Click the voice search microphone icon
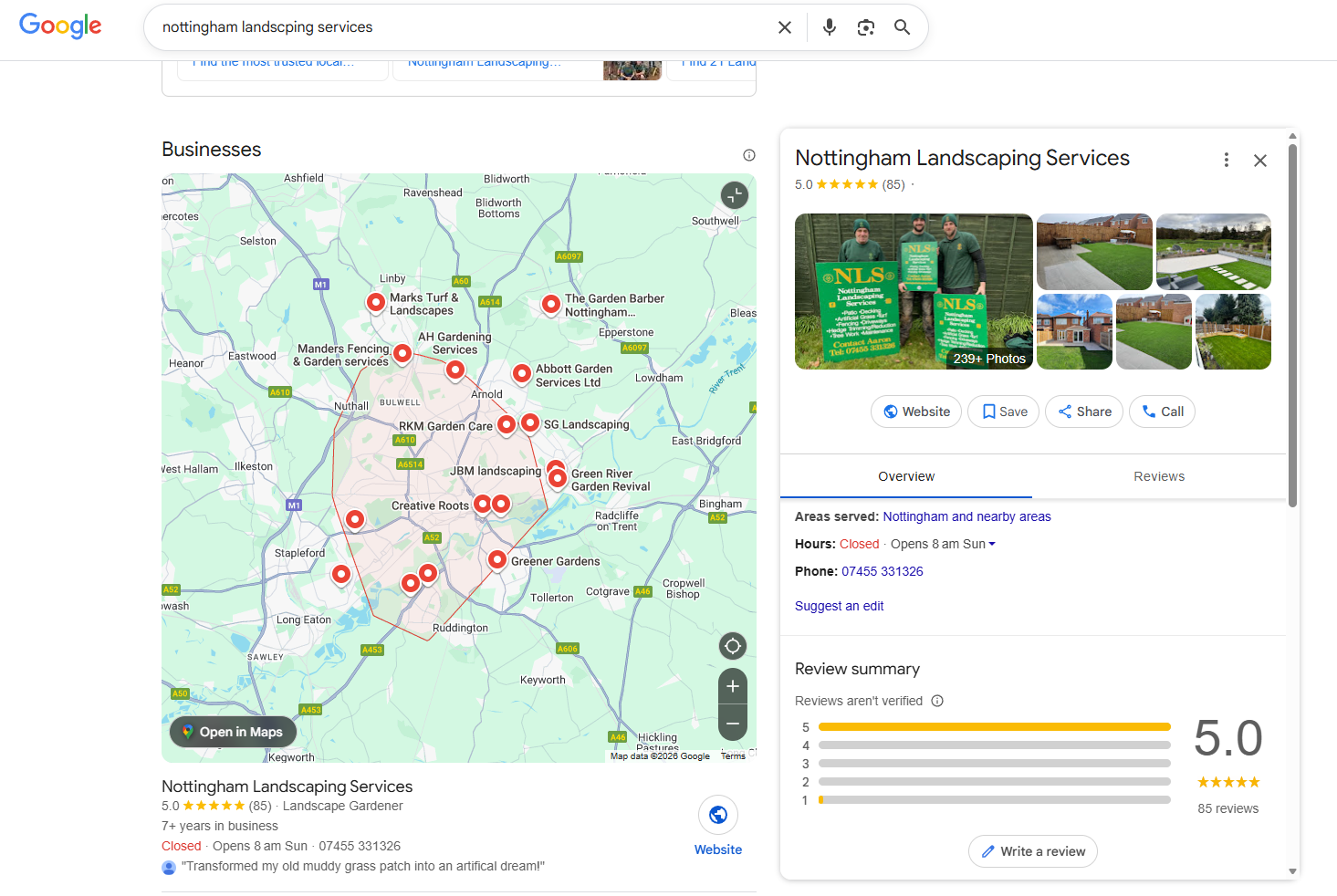 tap(829, 27)
